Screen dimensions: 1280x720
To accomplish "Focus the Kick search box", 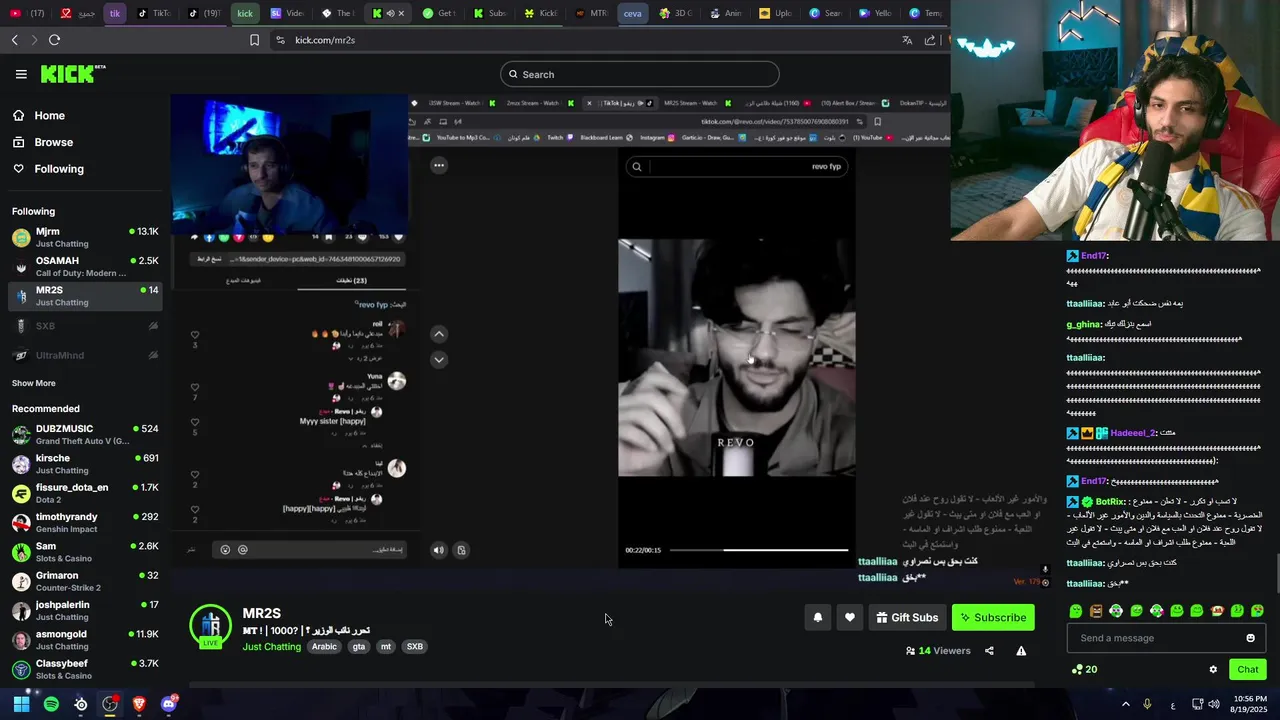I will click(640, 74).
